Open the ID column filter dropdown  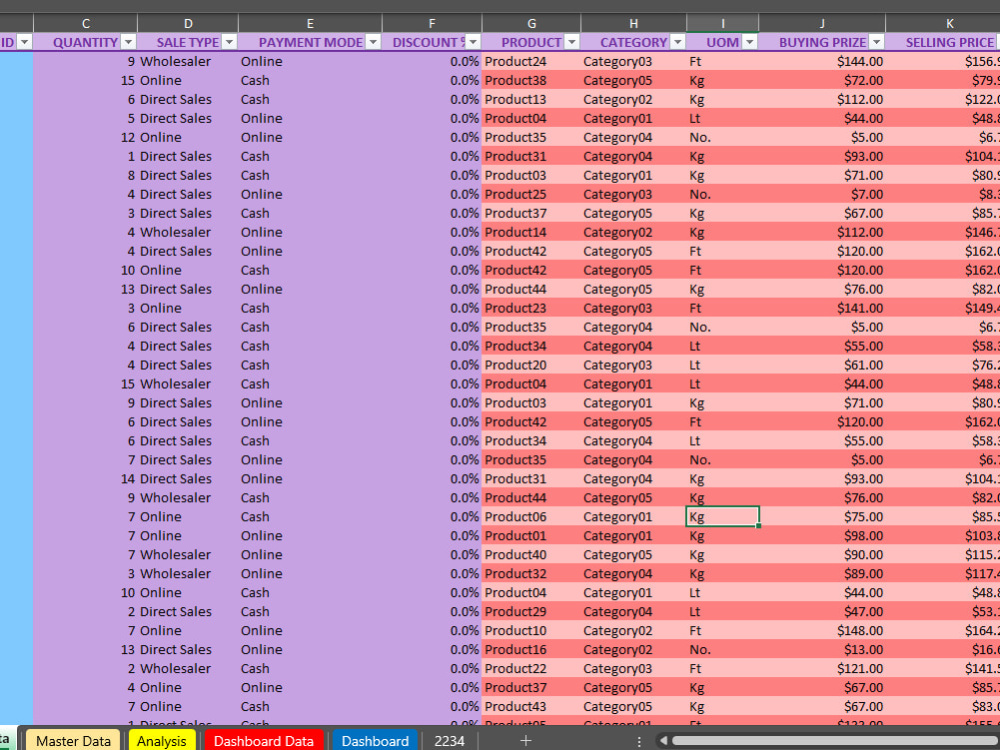point(24,42)
